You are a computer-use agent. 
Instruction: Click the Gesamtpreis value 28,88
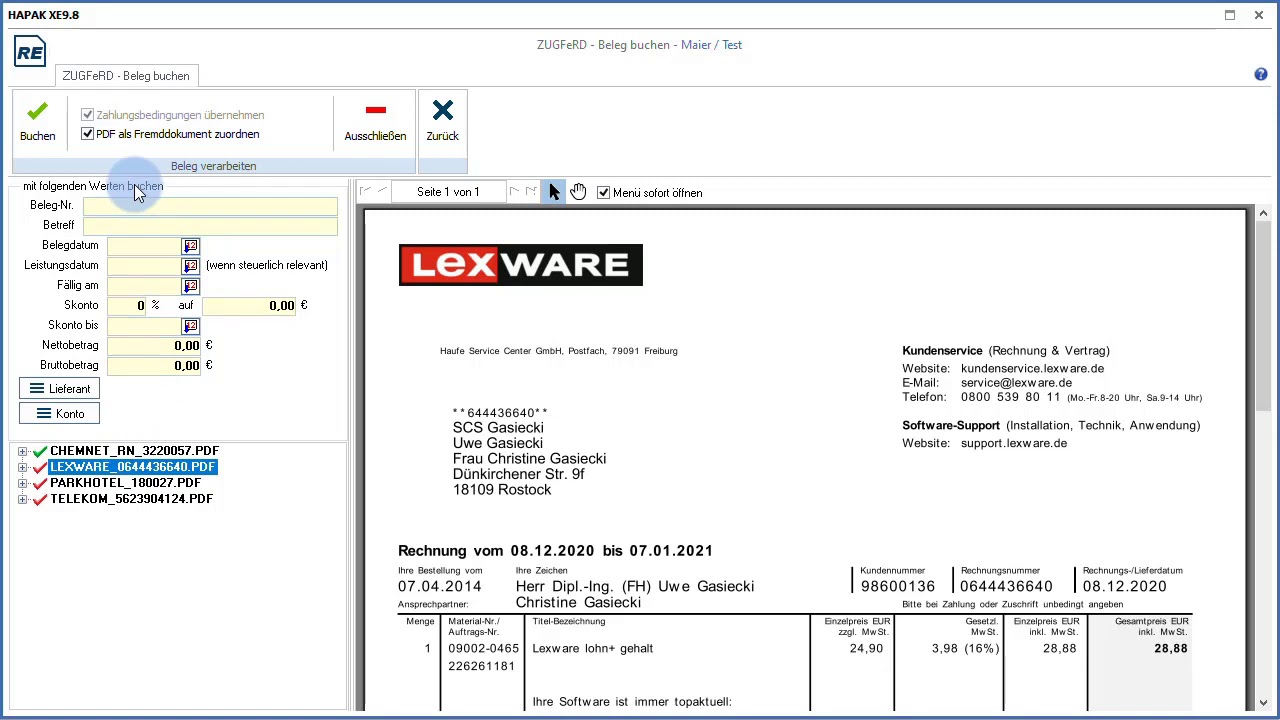point(1171,649)
